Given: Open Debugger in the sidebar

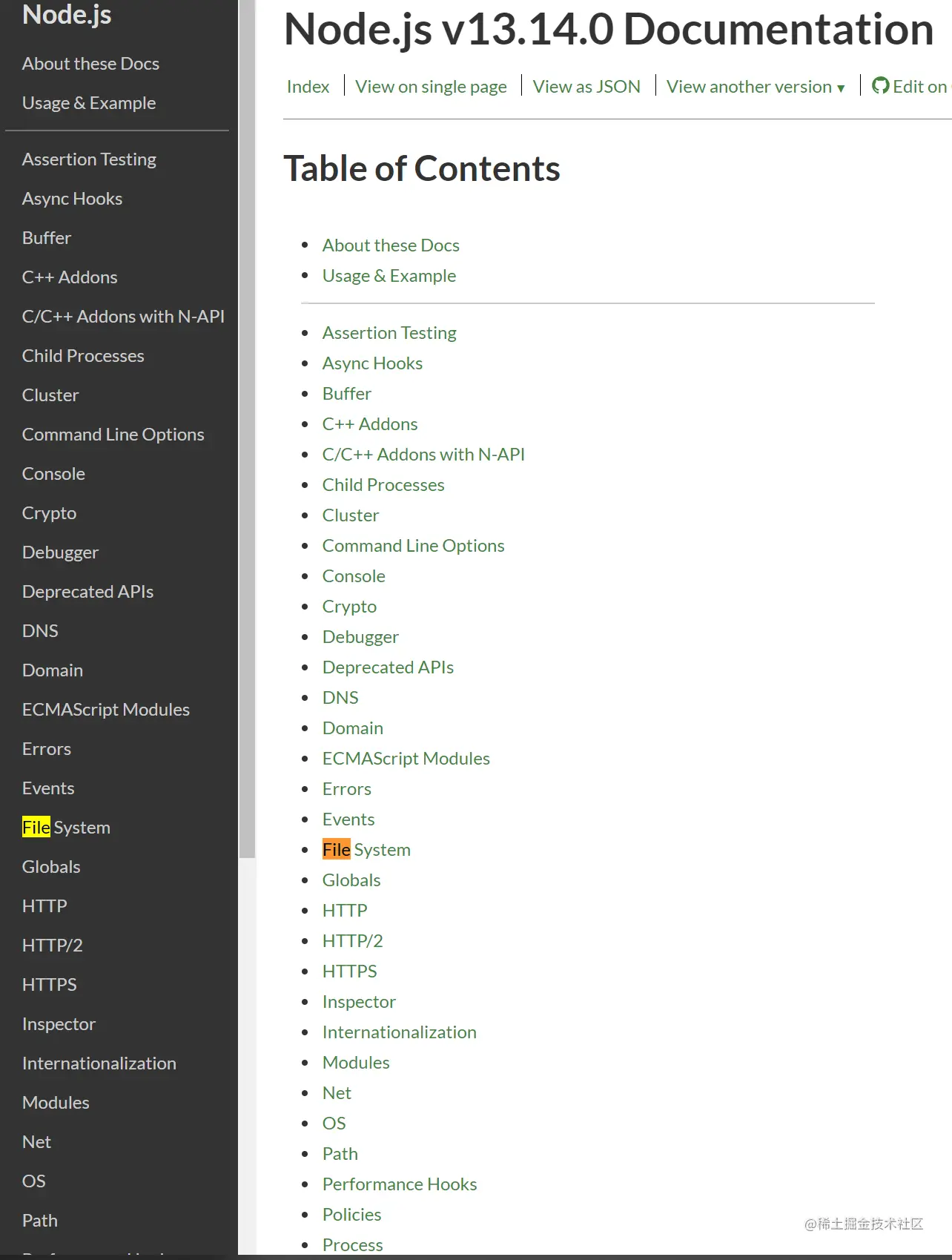Looking at the screenshot, I should coord(60,553).
